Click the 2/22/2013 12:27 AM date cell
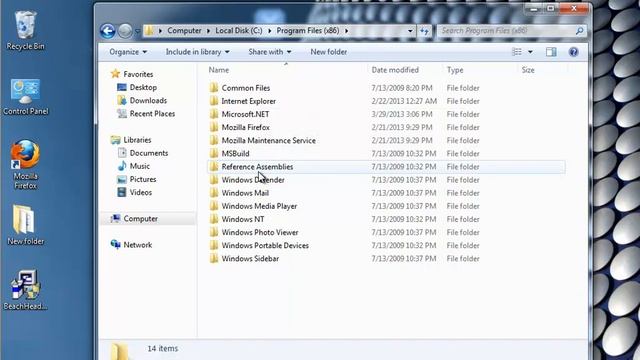 (x=404, y=101)
